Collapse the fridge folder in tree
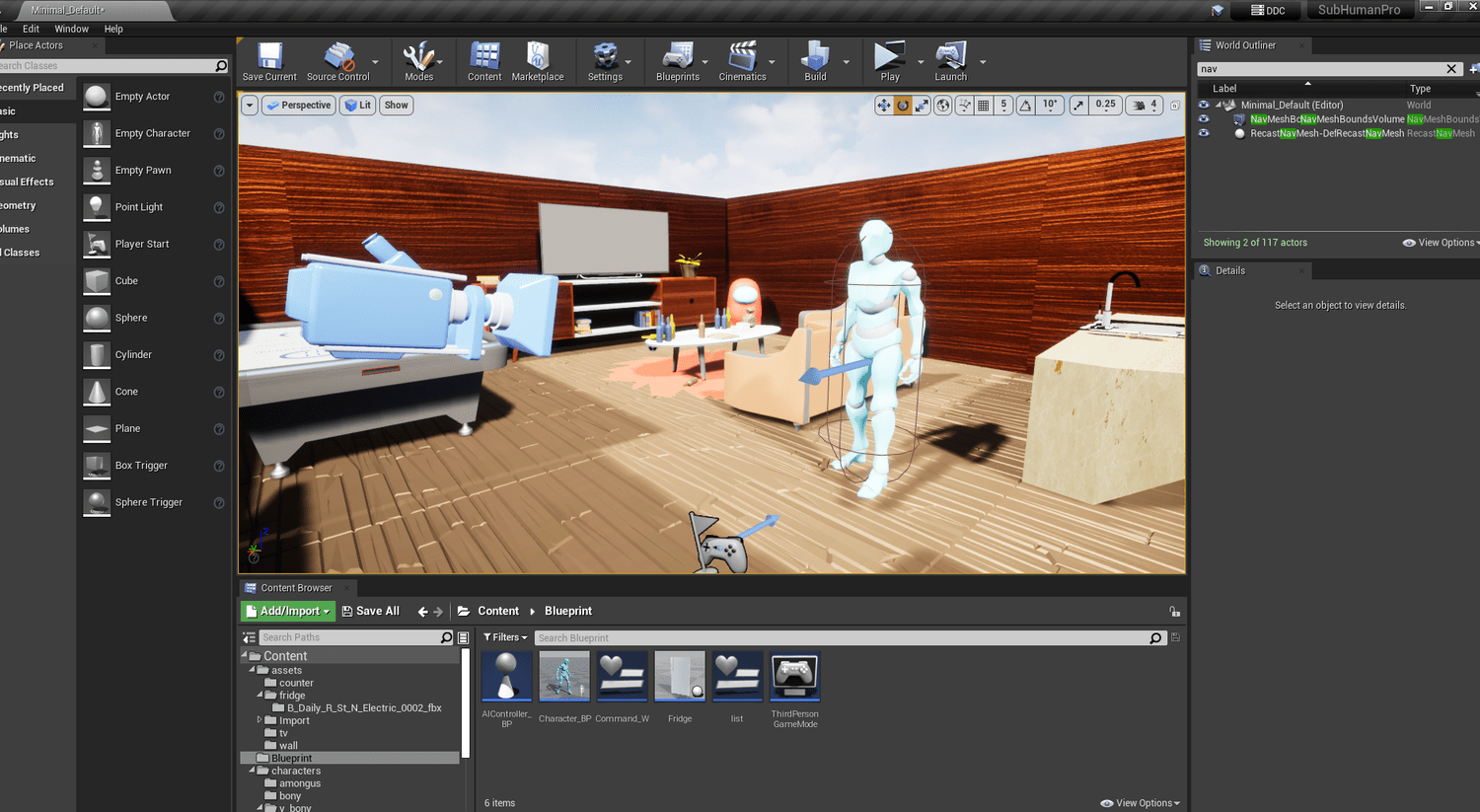1480x812 pixels. tap(260, 695)
